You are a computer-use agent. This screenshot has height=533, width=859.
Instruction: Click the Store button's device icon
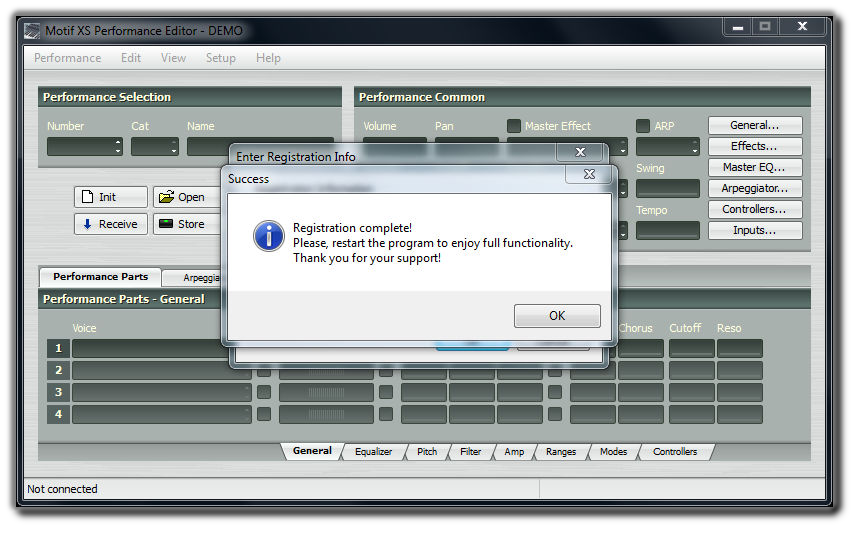[165, 223]
